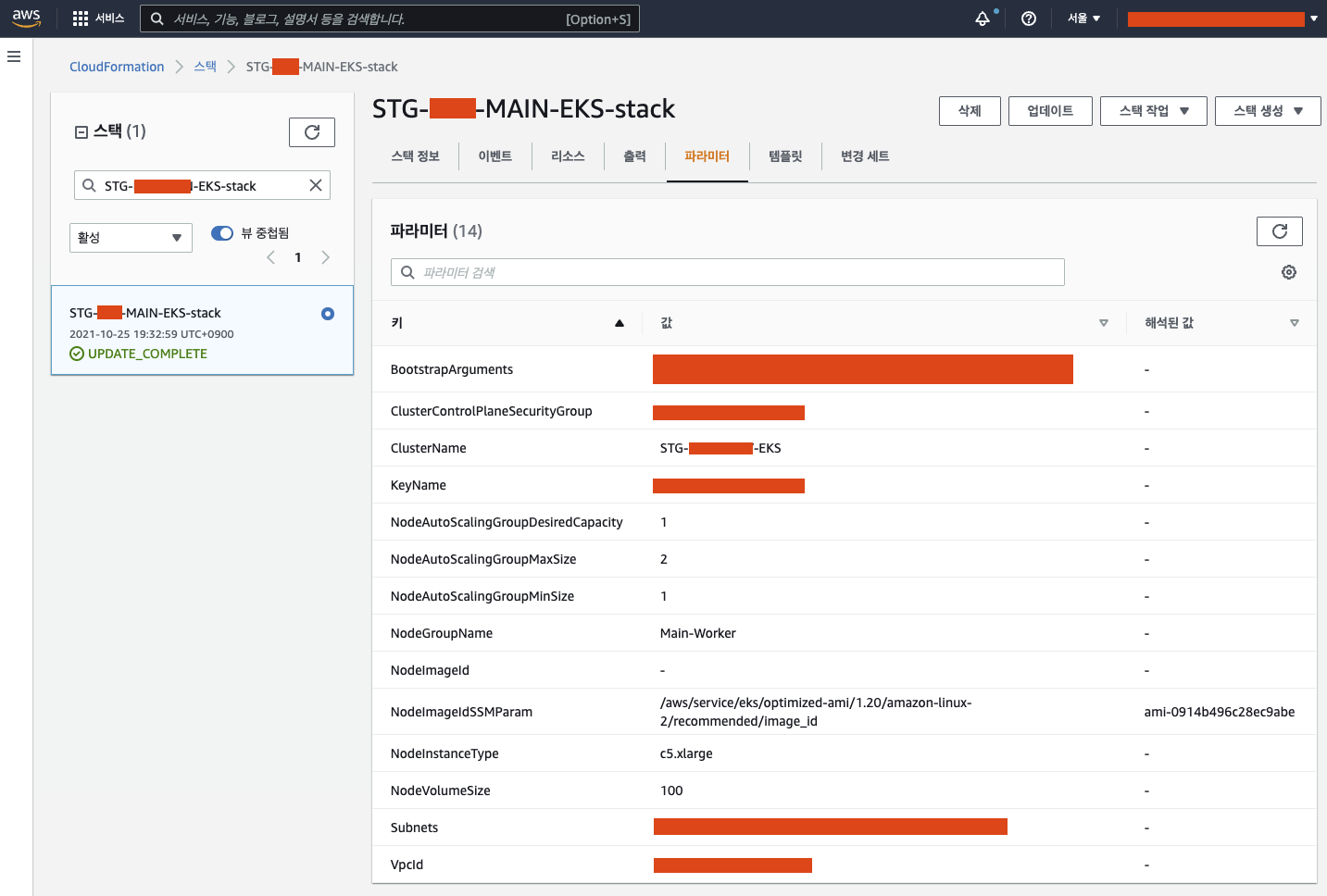The image size is (1327, 896).
Task: Open the AWS home logo
Action: click(26, 18)
